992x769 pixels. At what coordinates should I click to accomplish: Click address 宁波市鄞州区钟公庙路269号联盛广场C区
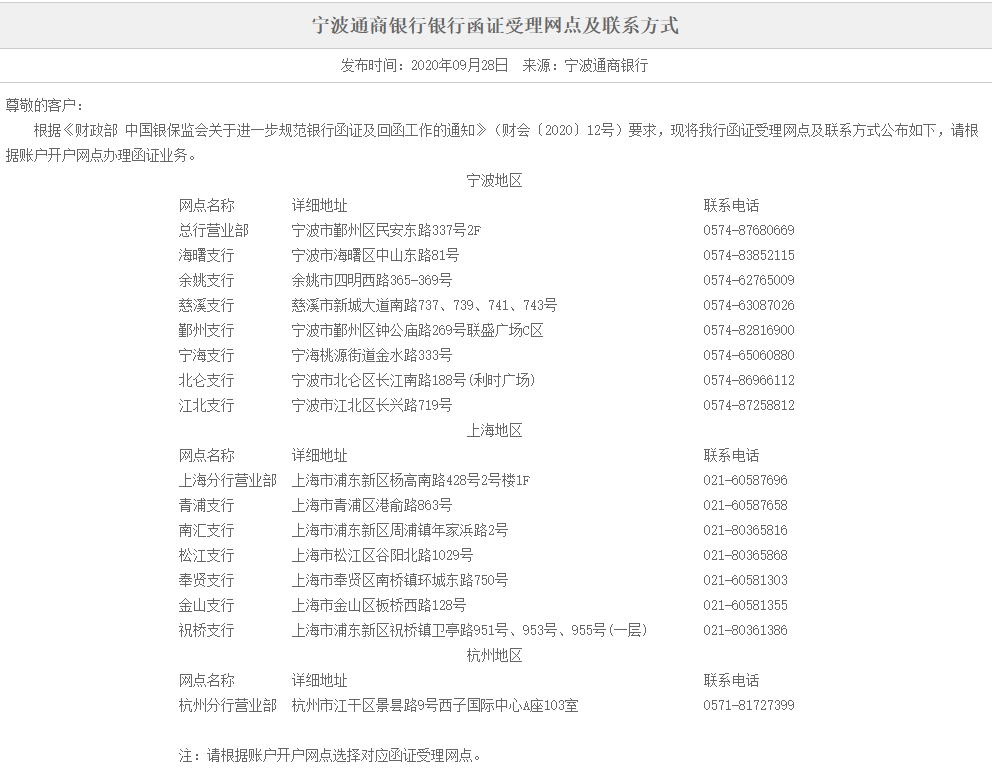pos(418,330)
